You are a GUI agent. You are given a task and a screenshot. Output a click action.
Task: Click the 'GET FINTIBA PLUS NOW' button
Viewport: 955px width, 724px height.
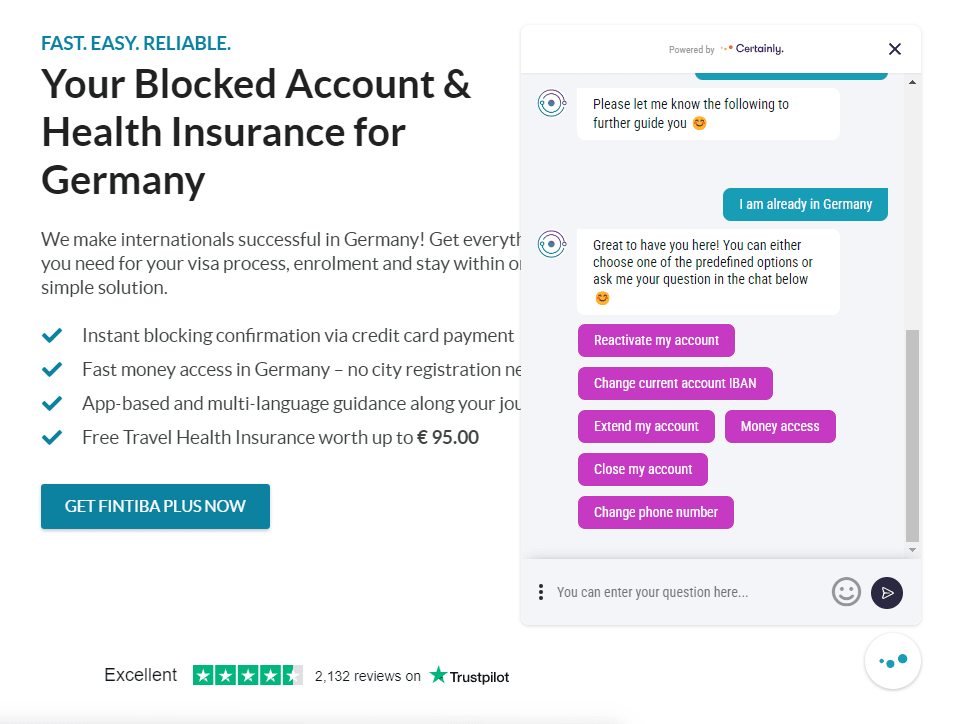pos(155,506)
